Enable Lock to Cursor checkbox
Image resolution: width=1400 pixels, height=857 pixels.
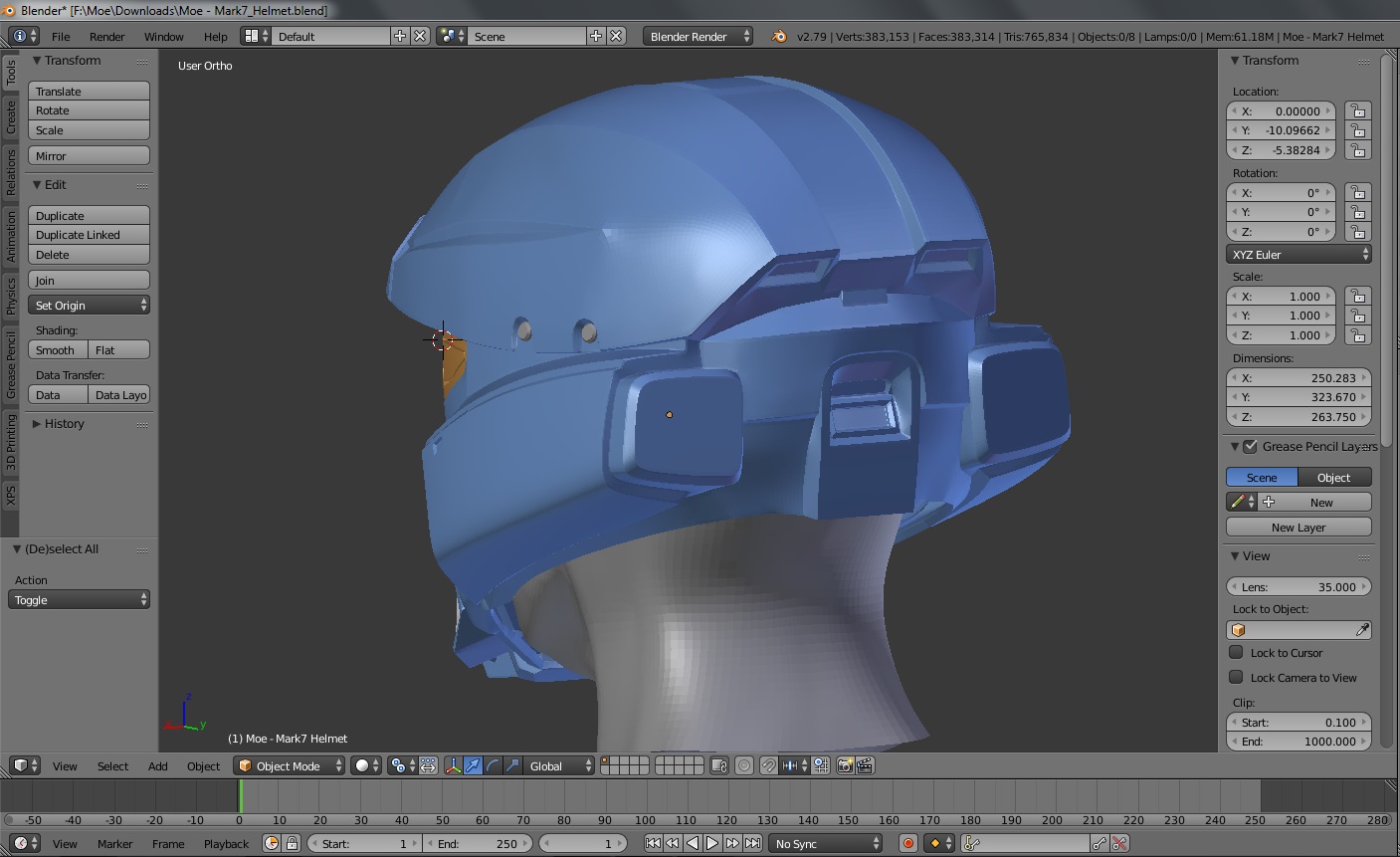(x=1236, y=652)
